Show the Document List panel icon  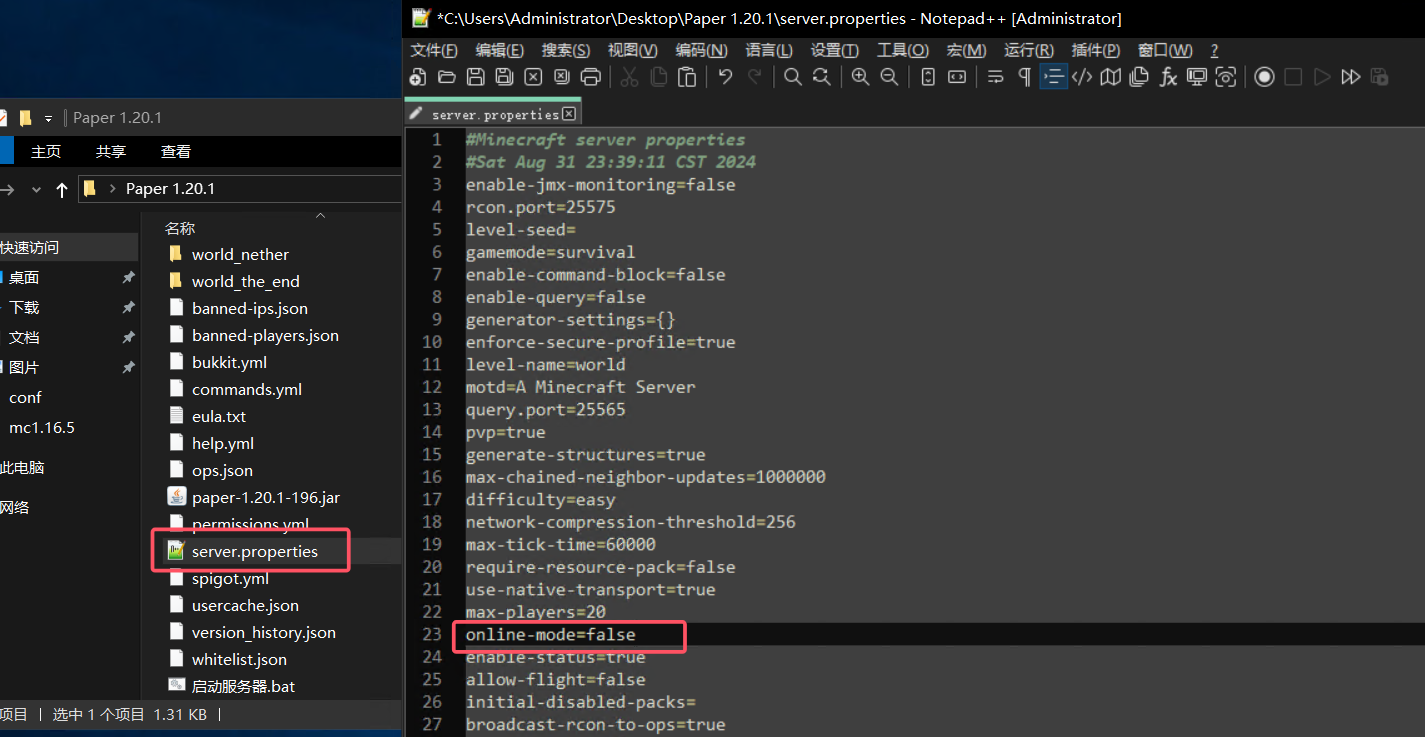click(1139, 77)
